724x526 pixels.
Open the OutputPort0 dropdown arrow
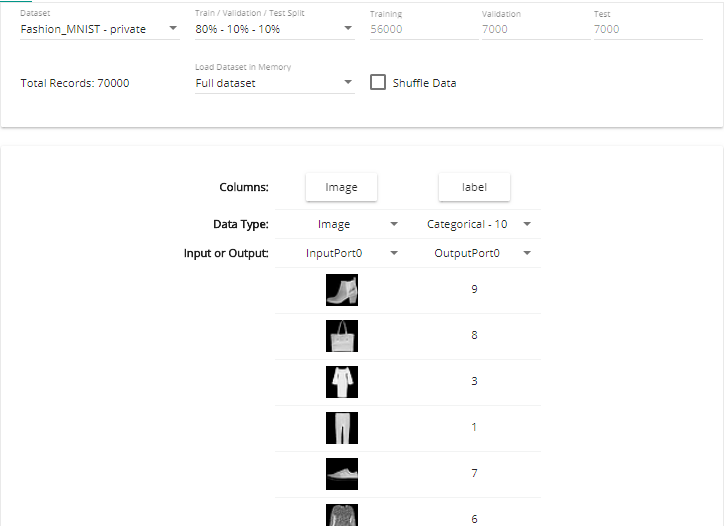coord(527,253)
